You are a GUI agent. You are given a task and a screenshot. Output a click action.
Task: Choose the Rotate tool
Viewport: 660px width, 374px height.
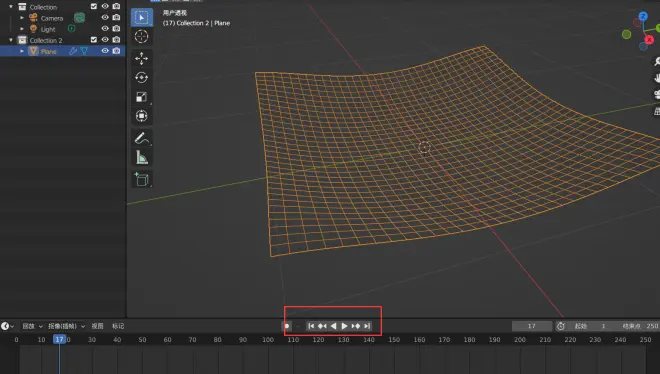click(x=141, y=77)
